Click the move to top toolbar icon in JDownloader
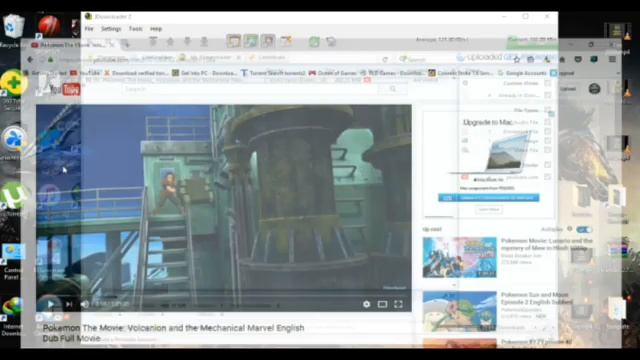The width and height of the screenshot is (640, 360). 153,41
